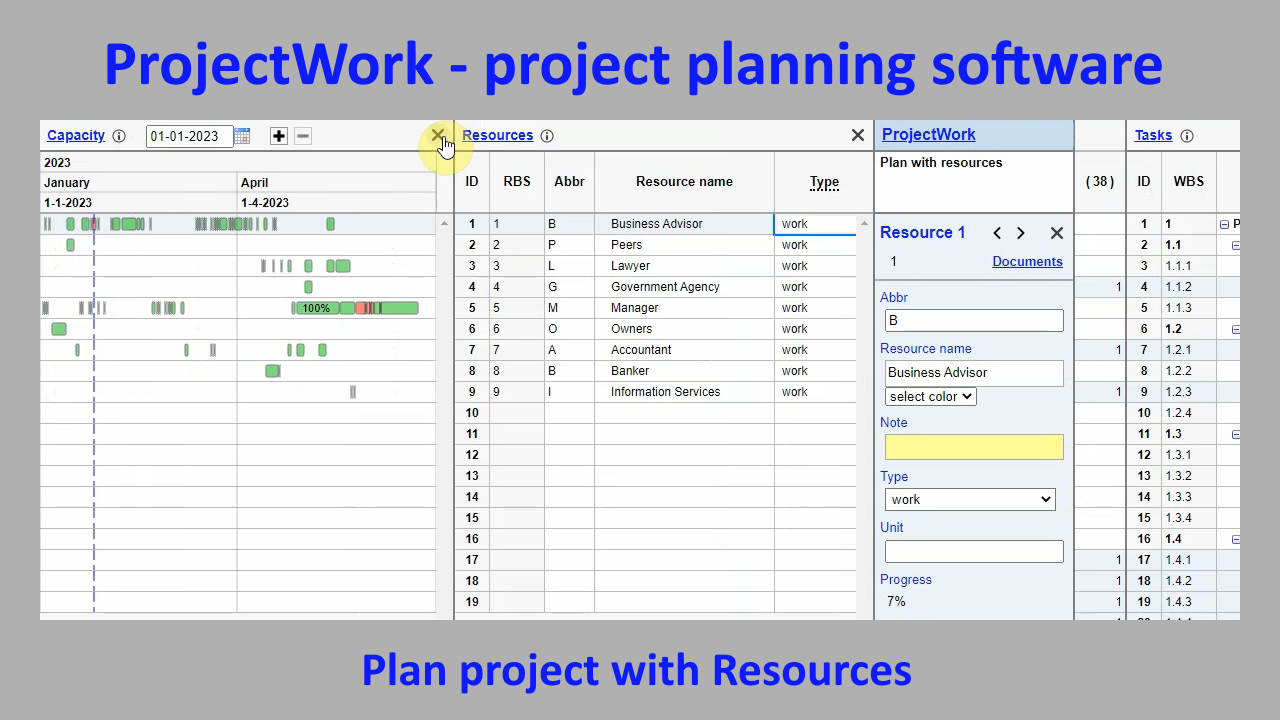Select the Peers resource row
Viewport: 1280px width, 720px height.
click(655, 245)
